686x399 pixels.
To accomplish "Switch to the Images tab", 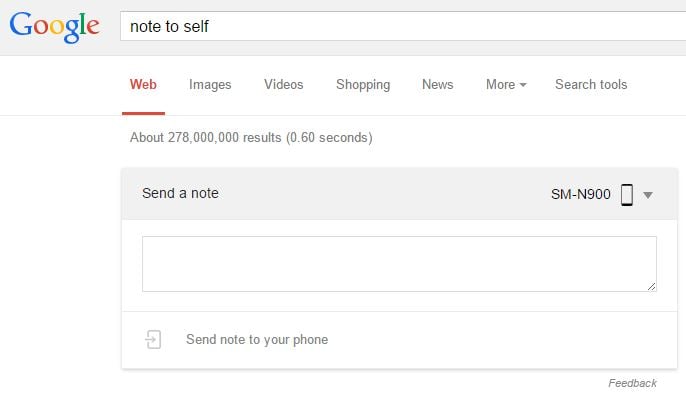I will tap(210, 84).
